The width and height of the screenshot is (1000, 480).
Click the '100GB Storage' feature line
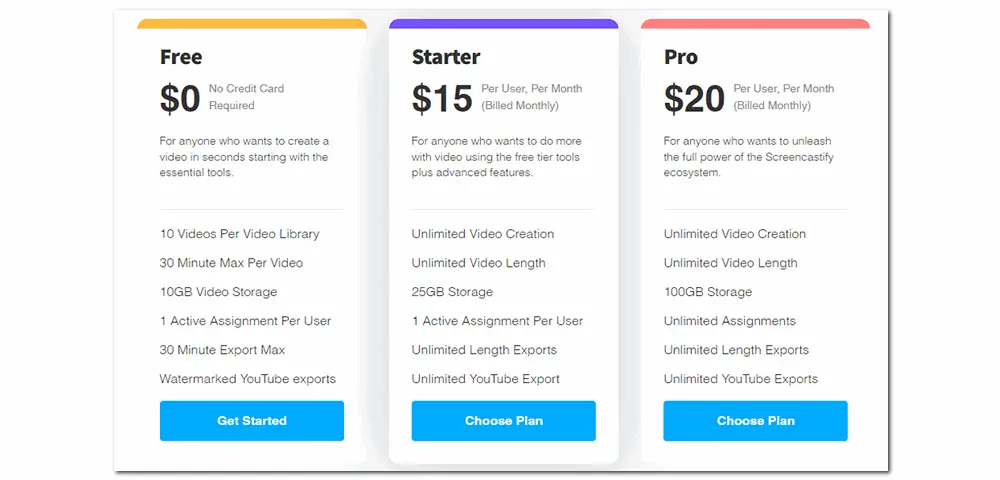coord(708,292)
